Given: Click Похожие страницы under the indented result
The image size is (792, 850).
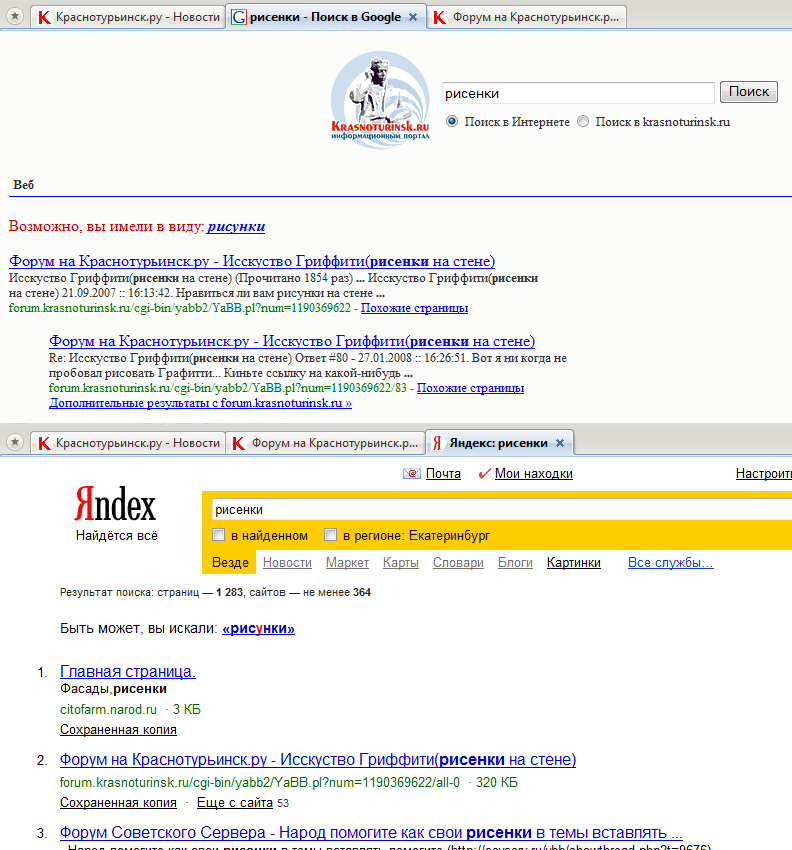Looking at the screenshot, I should [x=470, y=388].
